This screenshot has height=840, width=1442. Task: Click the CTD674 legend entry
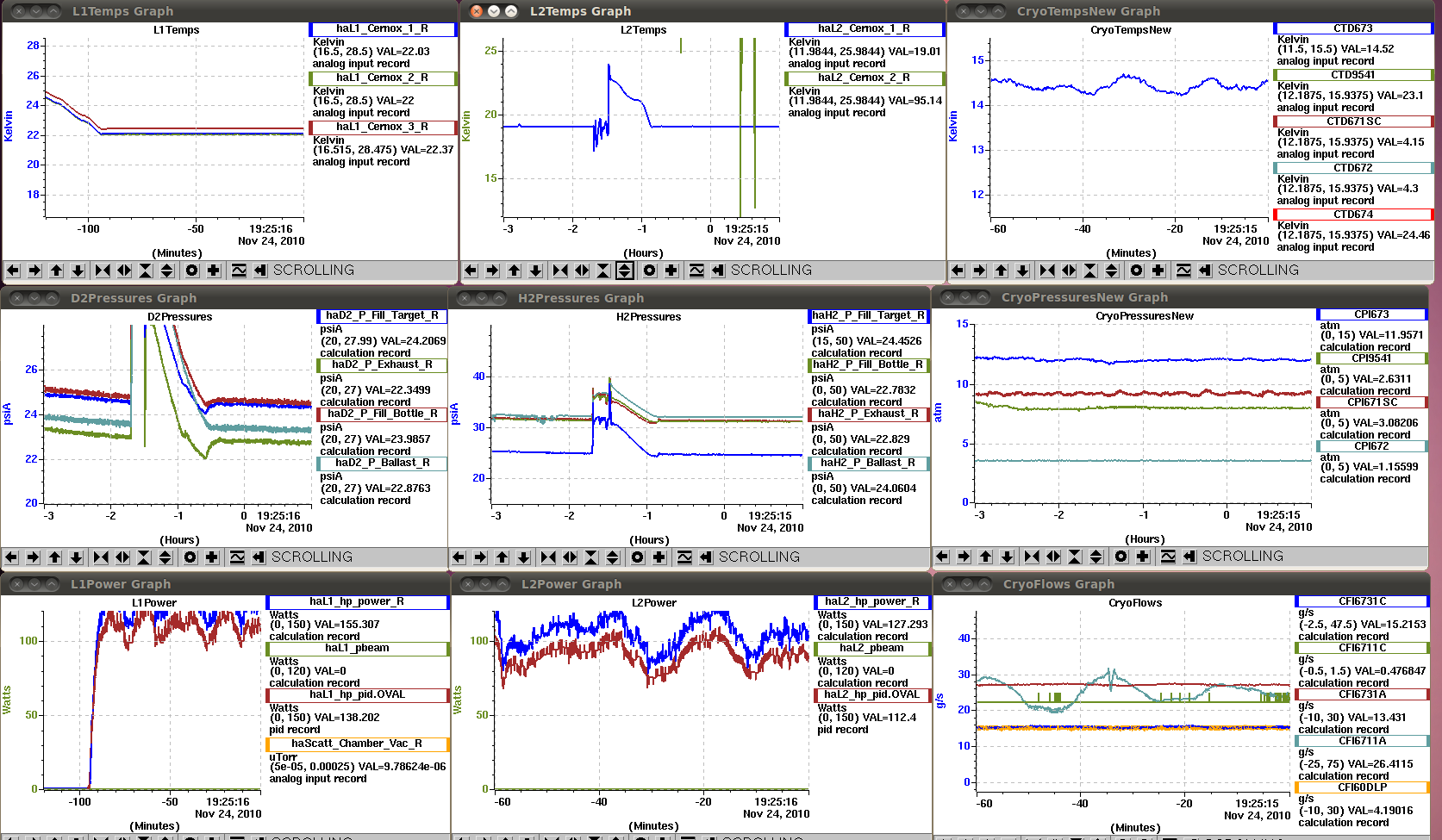click(1353, 215)
